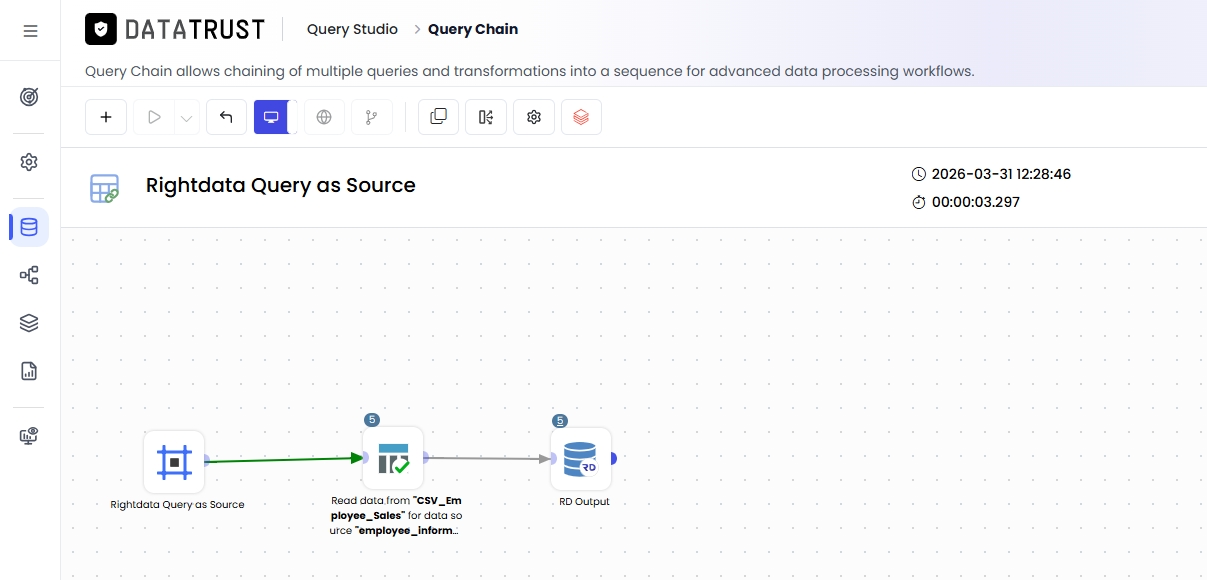
Task: Open the hamburger menu
Action: tap(30, 31)
